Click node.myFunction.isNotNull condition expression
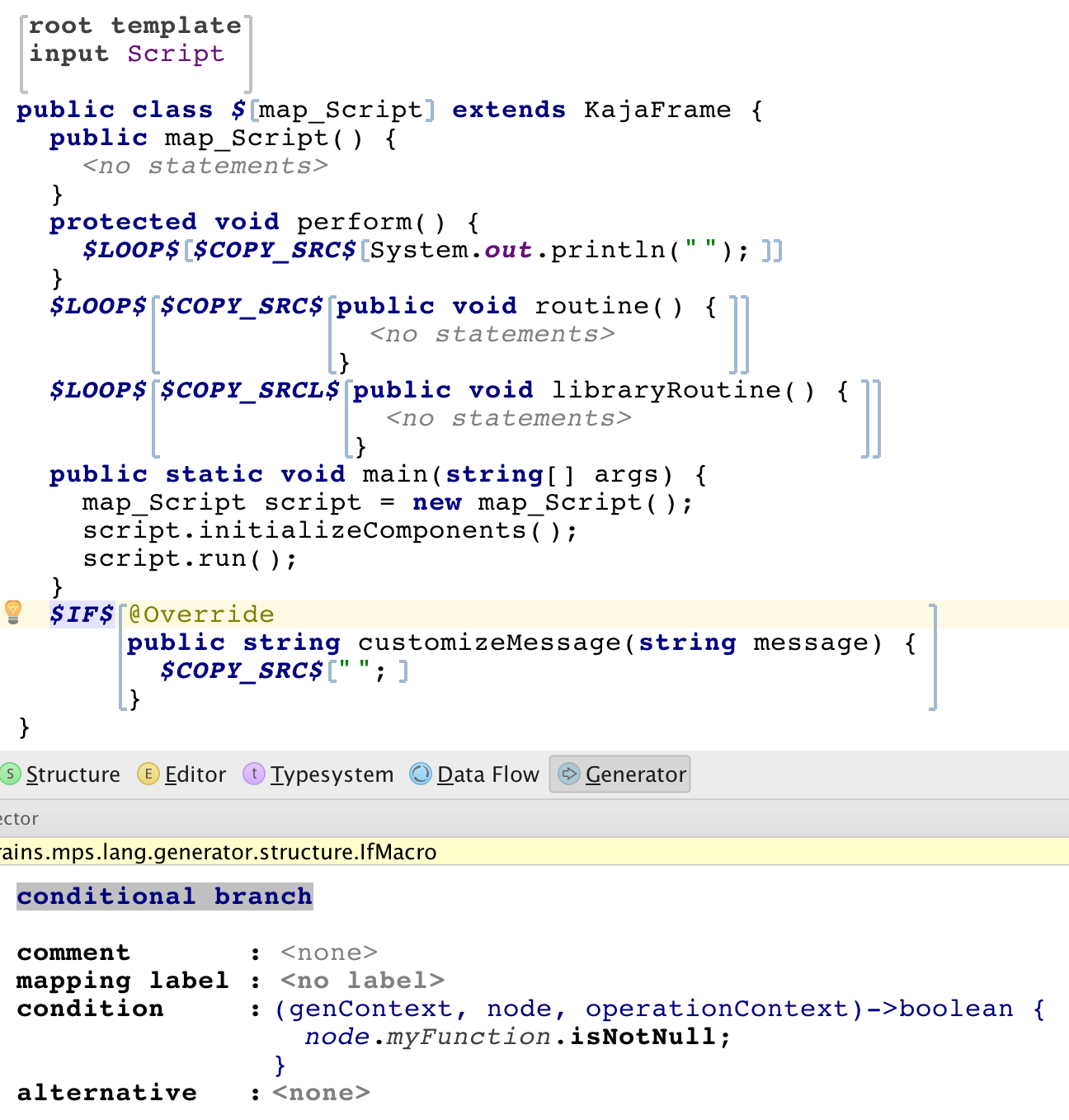Image resolution: width=1069 pixels, height=1120 pixels. 517,1037
